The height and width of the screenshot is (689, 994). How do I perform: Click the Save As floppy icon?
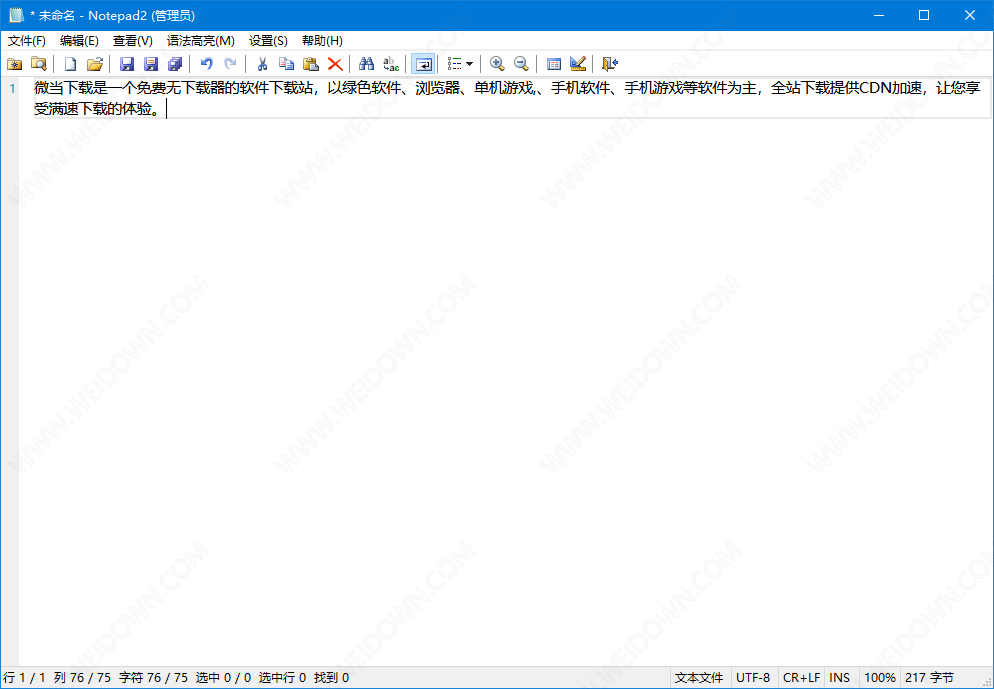point(151,64)
